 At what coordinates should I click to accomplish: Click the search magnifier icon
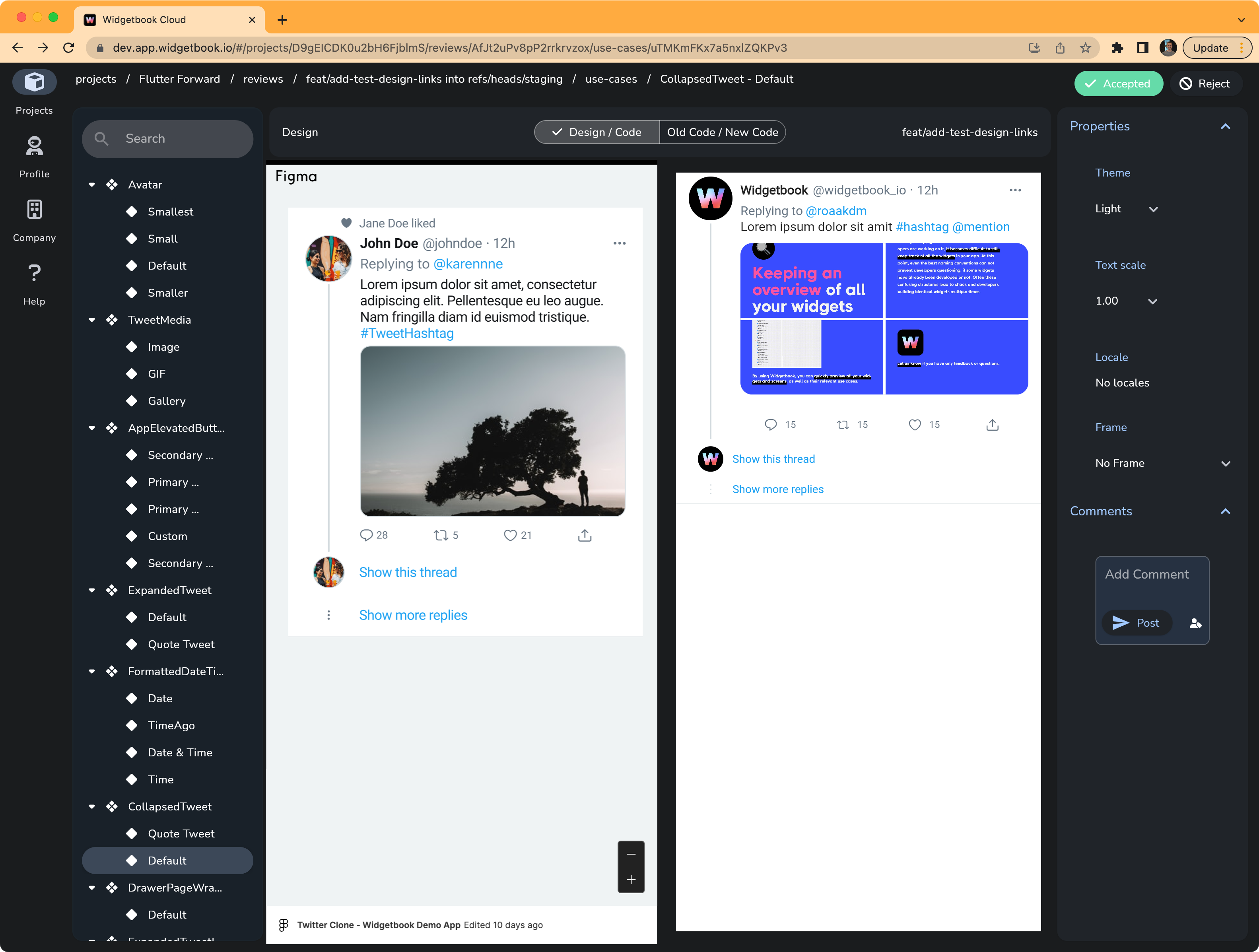click(102, 138)
